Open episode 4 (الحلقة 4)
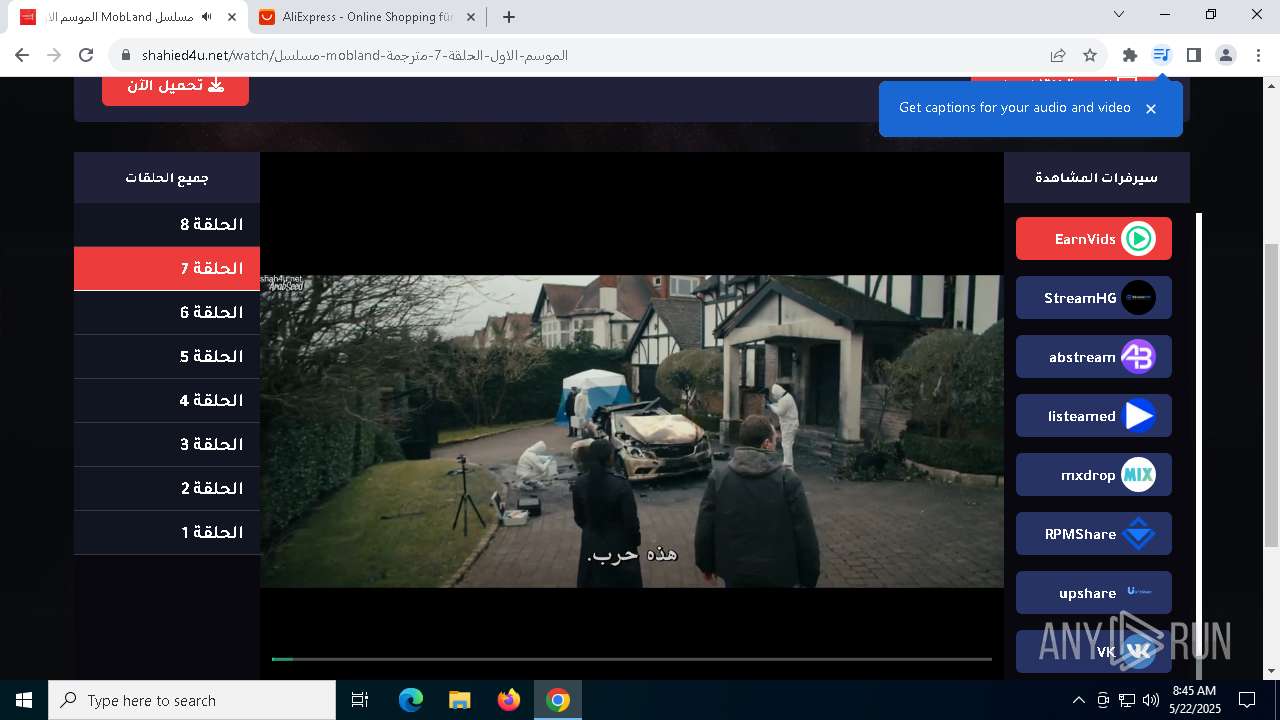This screenshot has width=1280, height=720. 167,401
